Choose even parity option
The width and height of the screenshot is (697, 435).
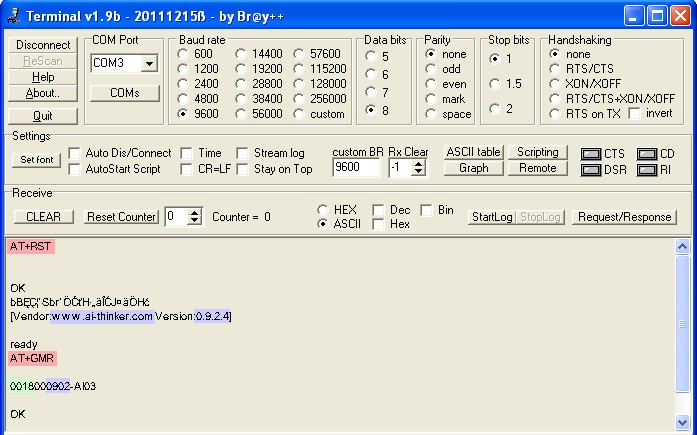(x=431, y=84)
